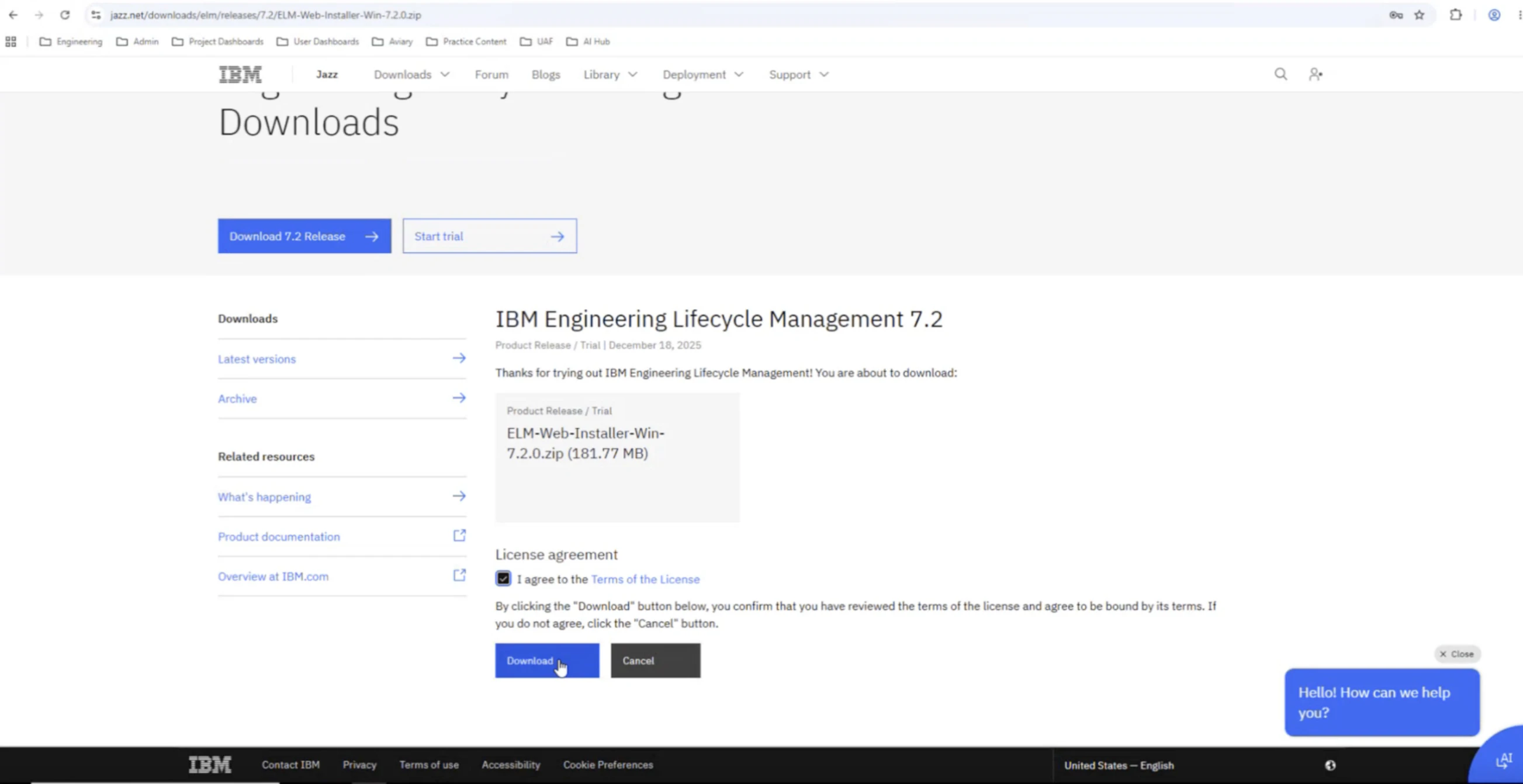The width and height of the screenshot is (1523, 784).
Task: Click the IBM logo in header
Action: point(240,74)
